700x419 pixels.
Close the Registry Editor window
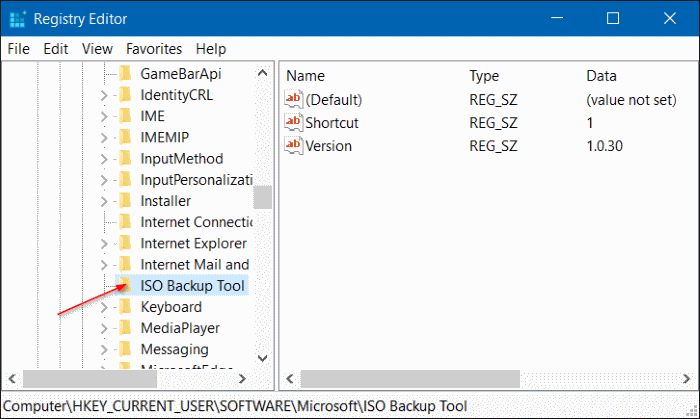coord(670,18)
